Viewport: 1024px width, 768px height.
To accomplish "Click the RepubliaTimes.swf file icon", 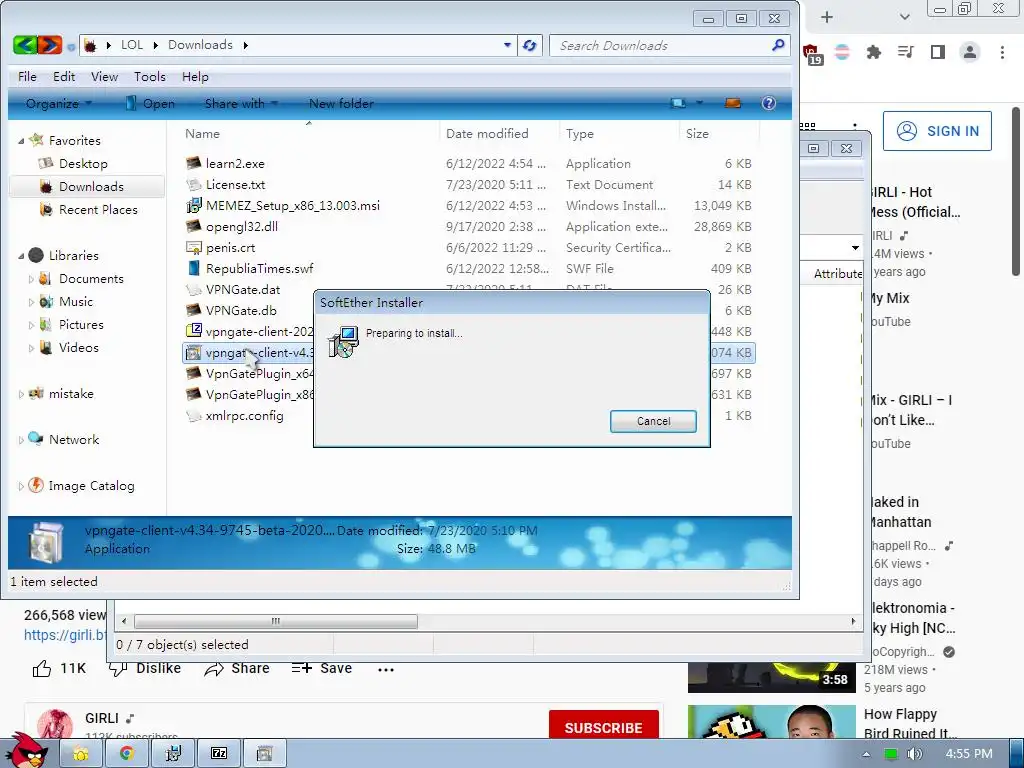I will tap(193, 268).
